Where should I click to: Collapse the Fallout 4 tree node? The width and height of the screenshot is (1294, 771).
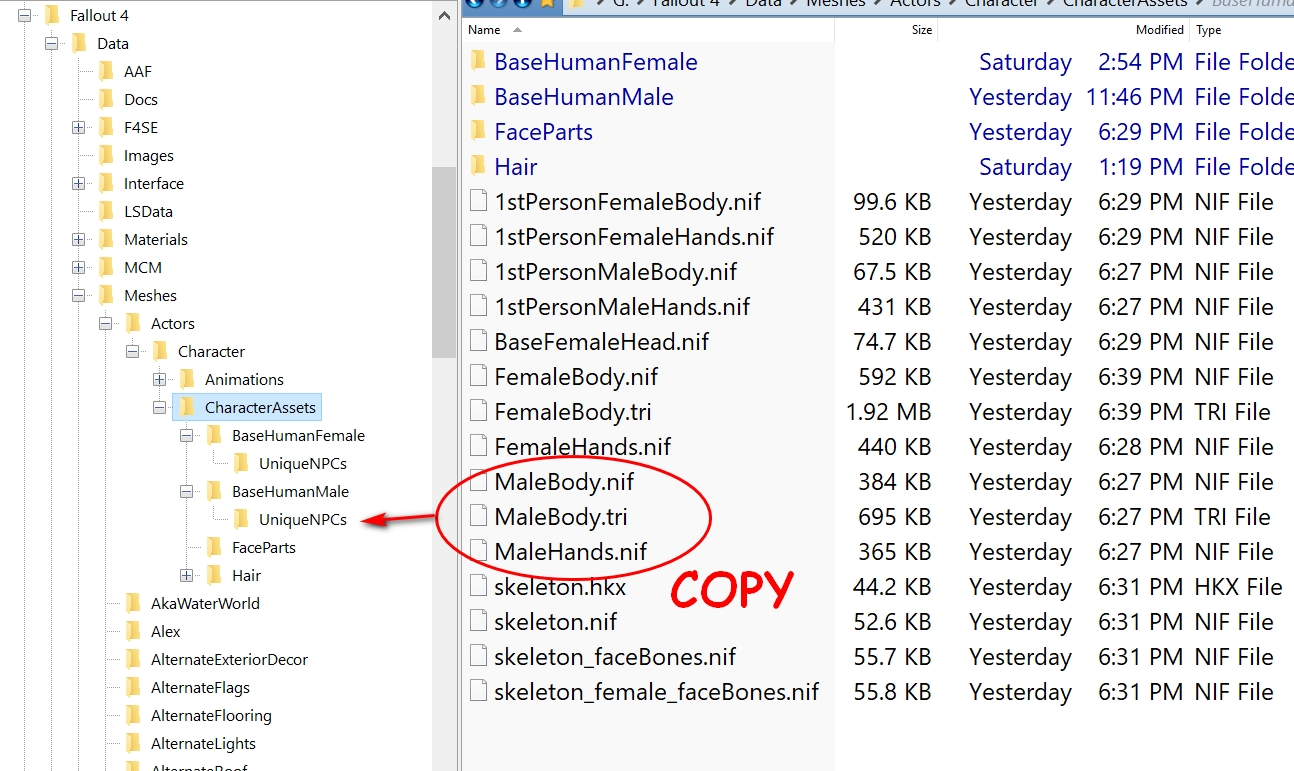pos(24,15)
